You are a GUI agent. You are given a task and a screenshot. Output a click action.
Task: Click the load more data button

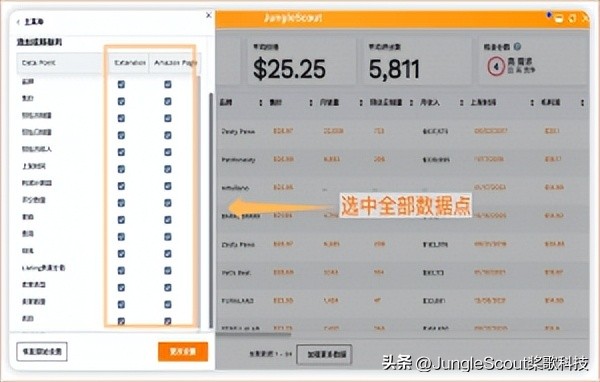pyautogui.click(x=324, y=354)
